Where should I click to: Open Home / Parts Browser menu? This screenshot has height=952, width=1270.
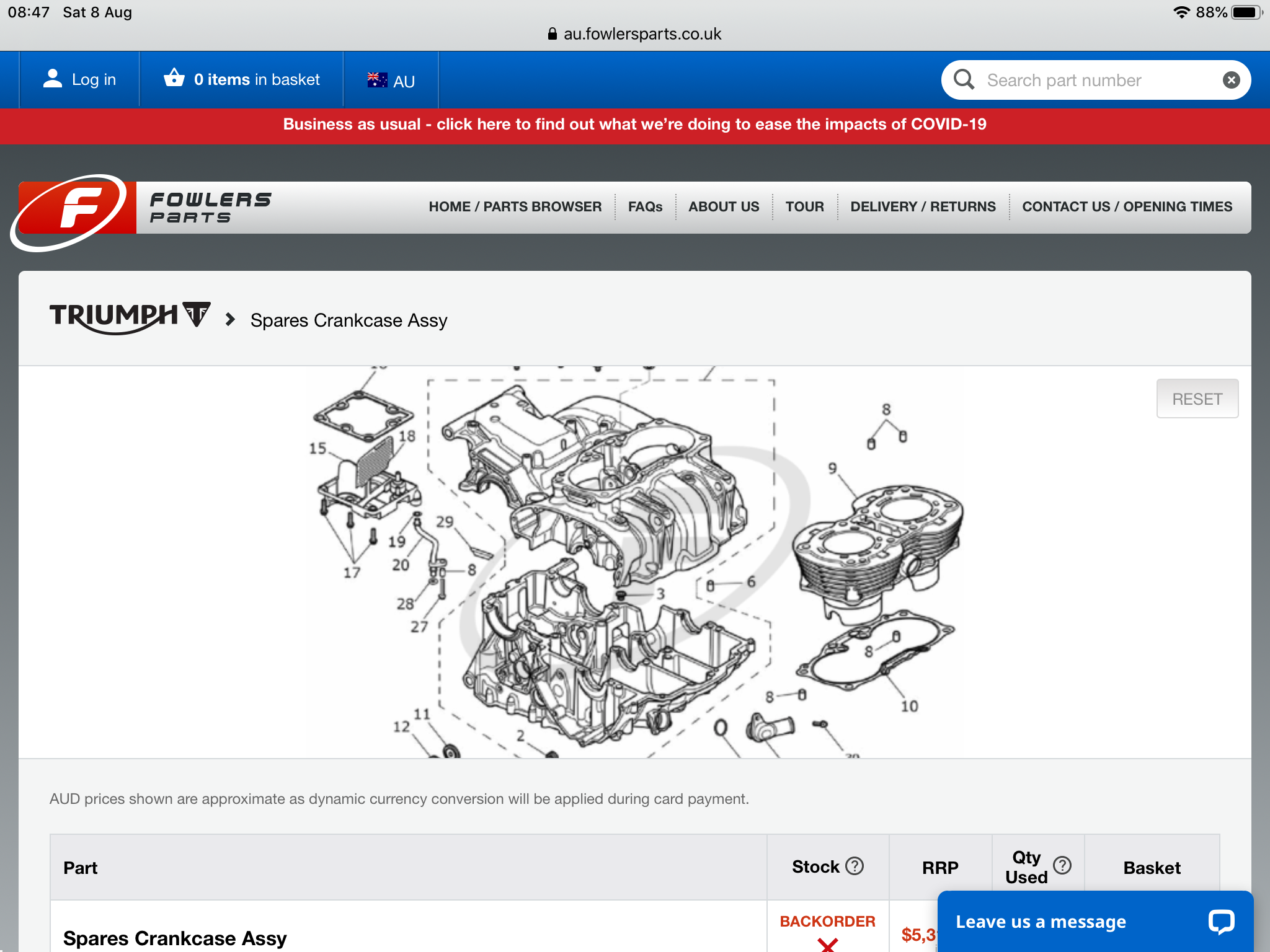[x=515, y=207]
